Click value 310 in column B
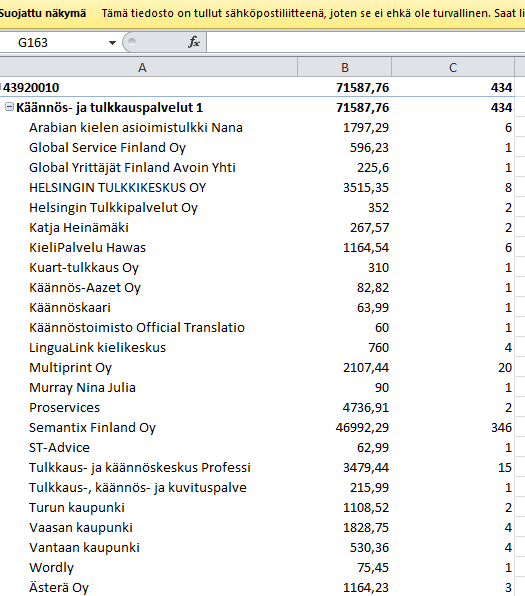The width and height of the screenshot is (525, 596). [378, 268]
